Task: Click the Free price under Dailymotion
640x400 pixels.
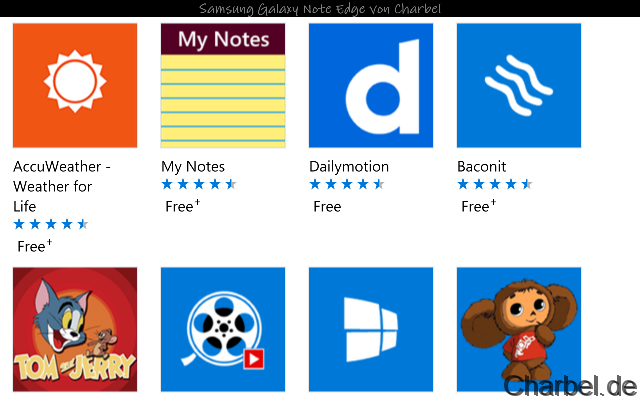Action: pyautogui.click(x=327, y=206)
